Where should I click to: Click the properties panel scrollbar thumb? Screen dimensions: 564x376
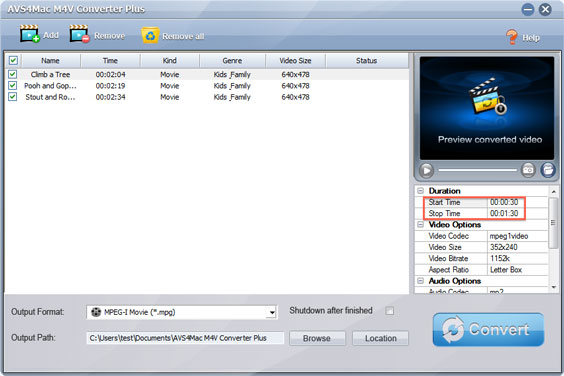coord(553,223)
